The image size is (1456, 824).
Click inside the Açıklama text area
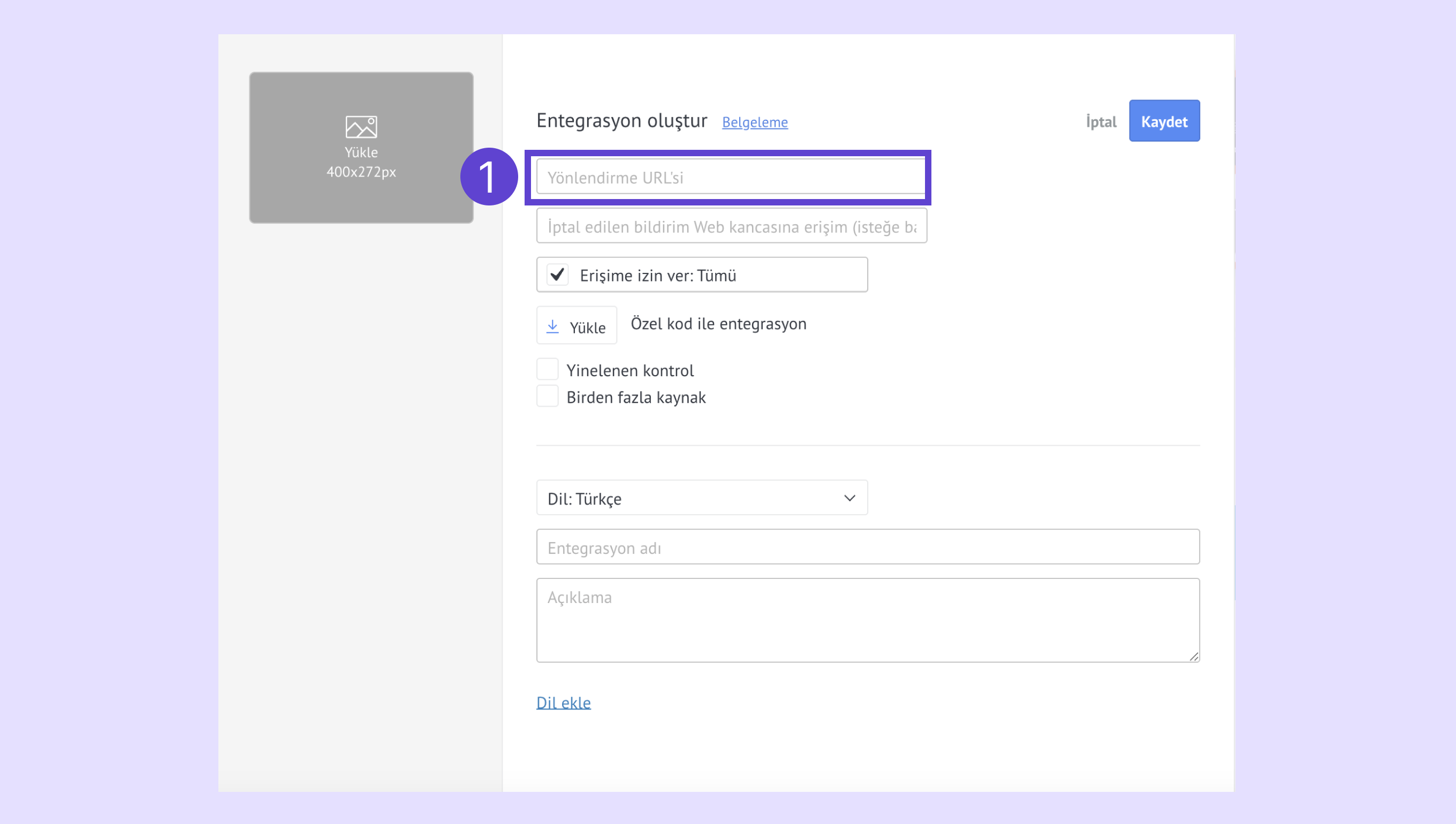(867, 620)
